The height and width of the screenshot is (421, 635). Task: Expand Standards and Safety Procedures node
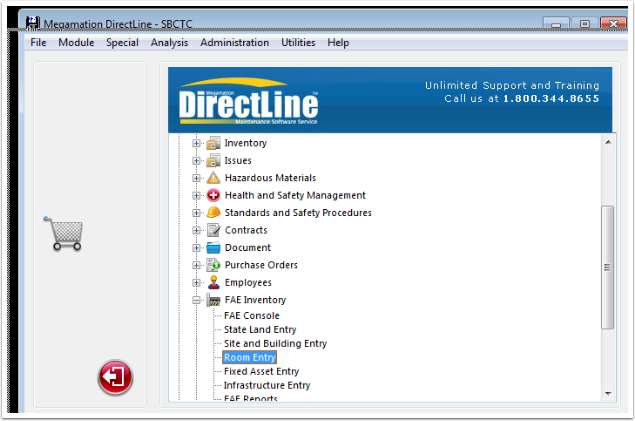(x=196, y=213)
